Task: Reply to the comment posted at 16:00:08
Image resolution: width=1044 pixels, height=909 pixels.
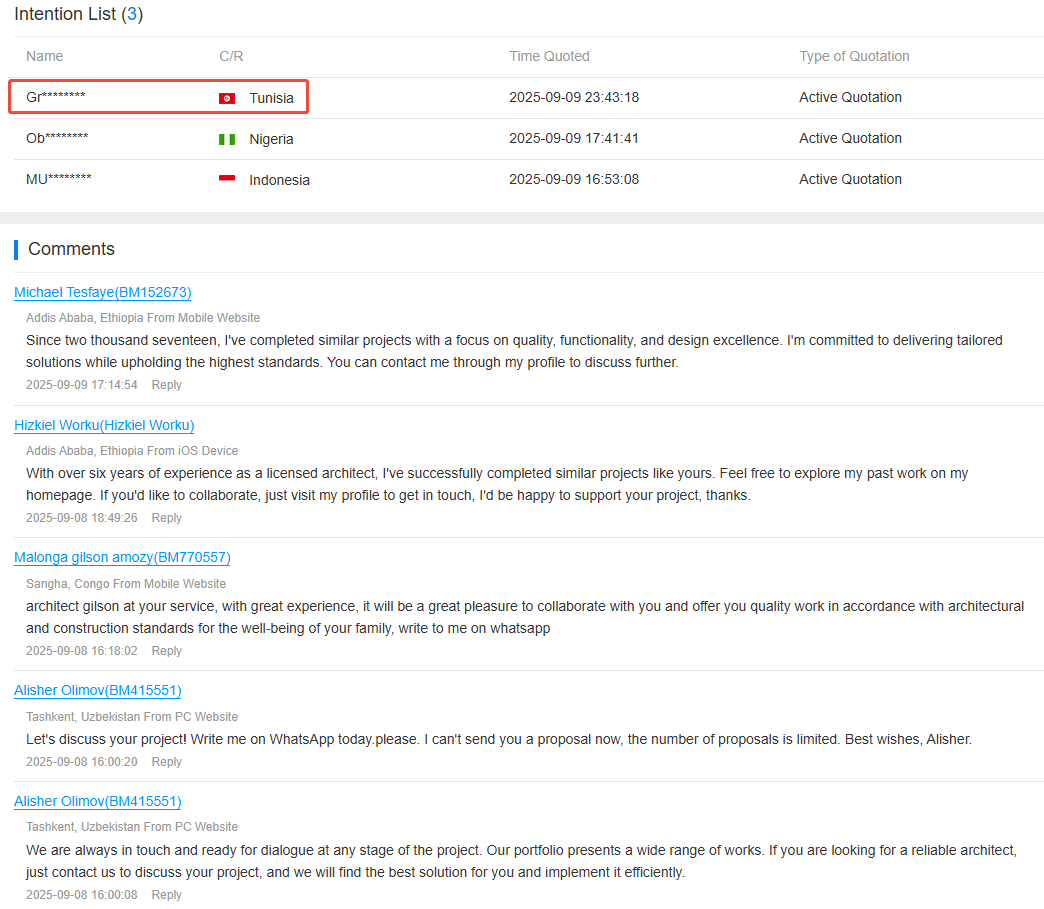Action: 166,895
